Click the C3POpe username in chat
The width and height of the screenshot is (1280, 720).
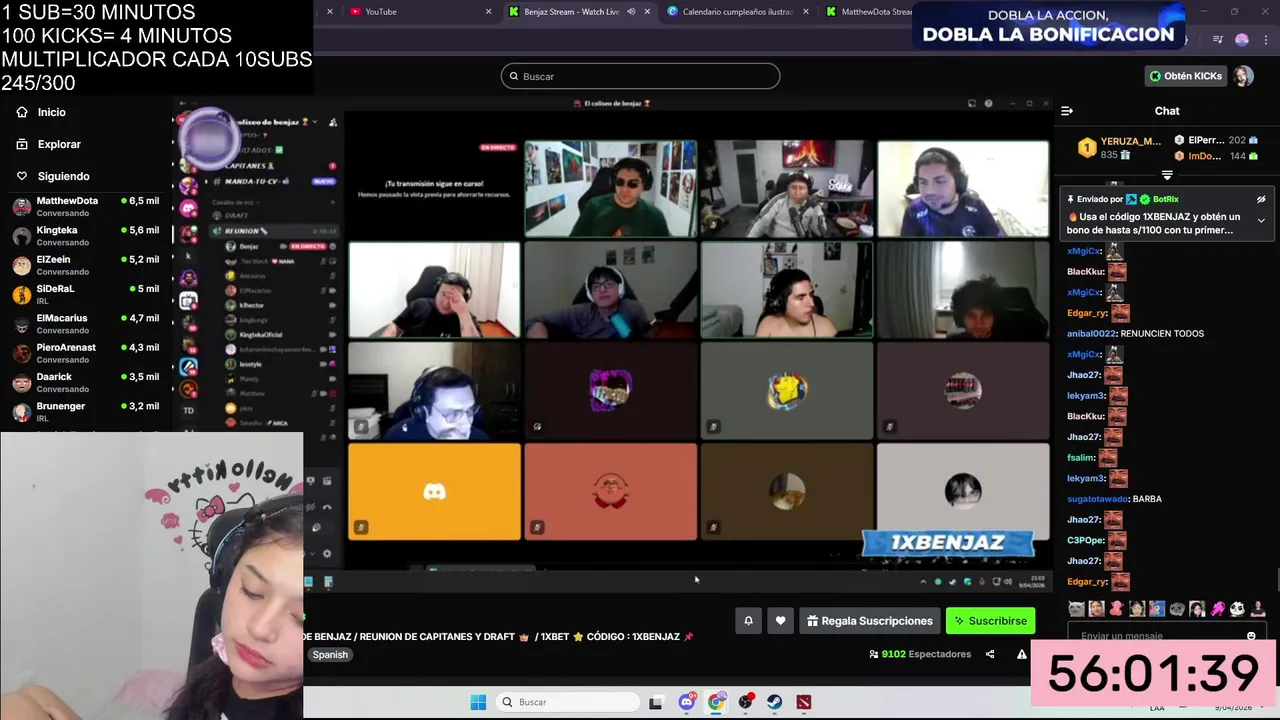click(x=1085, y=540)
